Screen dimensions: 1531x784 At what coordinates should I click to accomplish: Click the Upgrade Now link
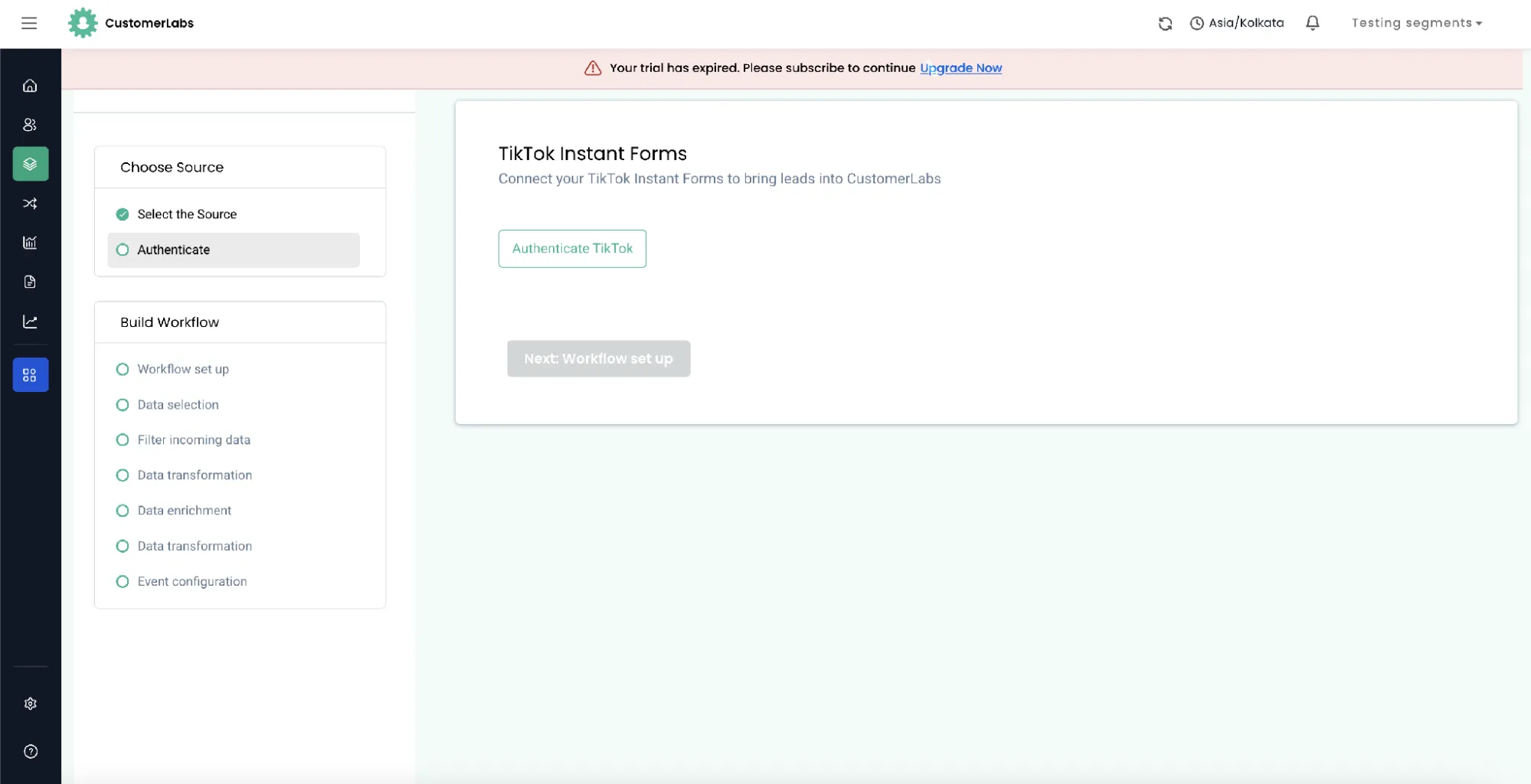960,67
